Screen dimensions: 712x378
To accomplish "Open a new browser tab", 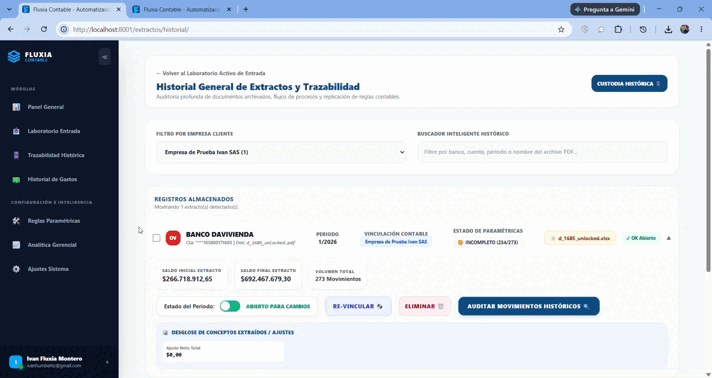I will click(x=246, y=9).
